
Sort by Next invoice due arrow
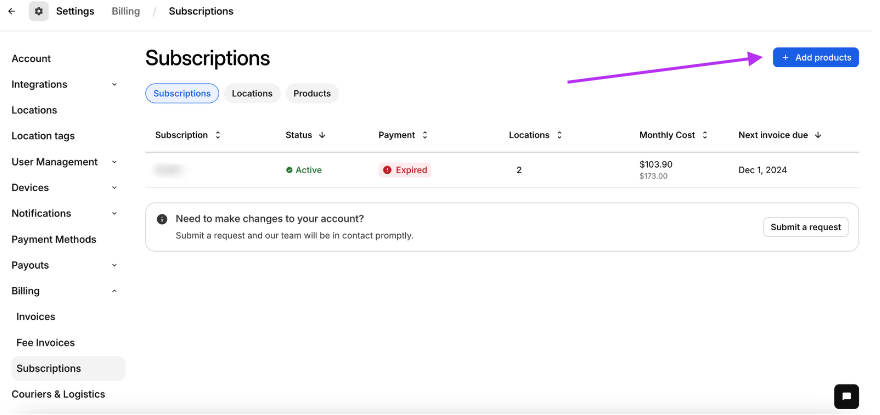818,135
